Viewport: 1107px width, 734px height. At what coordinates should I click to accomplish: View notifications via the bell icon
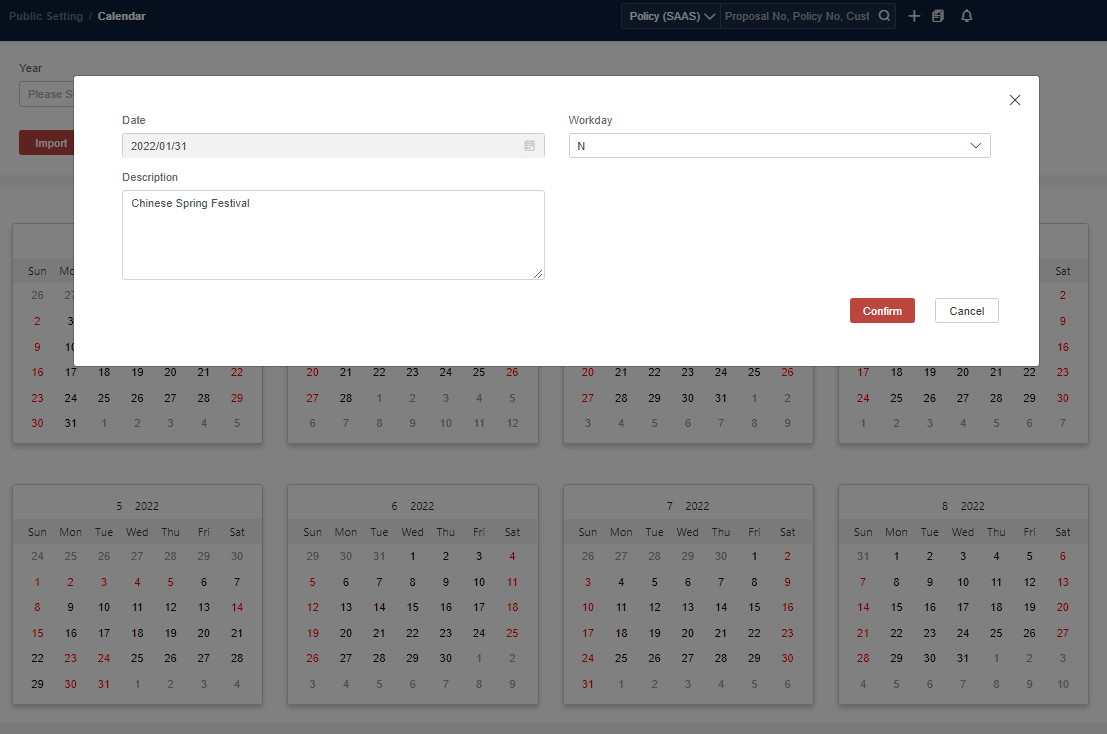966,16
